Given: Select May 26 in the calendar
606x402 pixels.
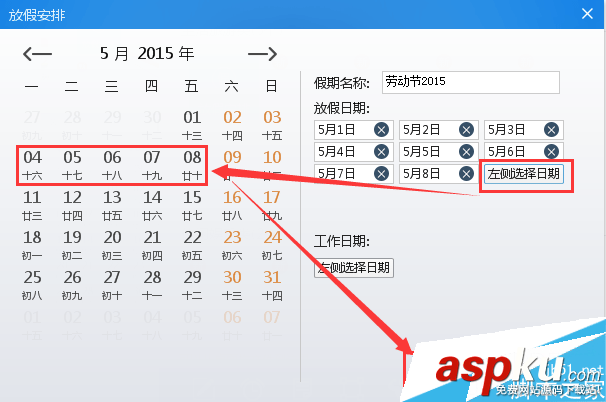Looking at the screenshot, I should point(72,285).
